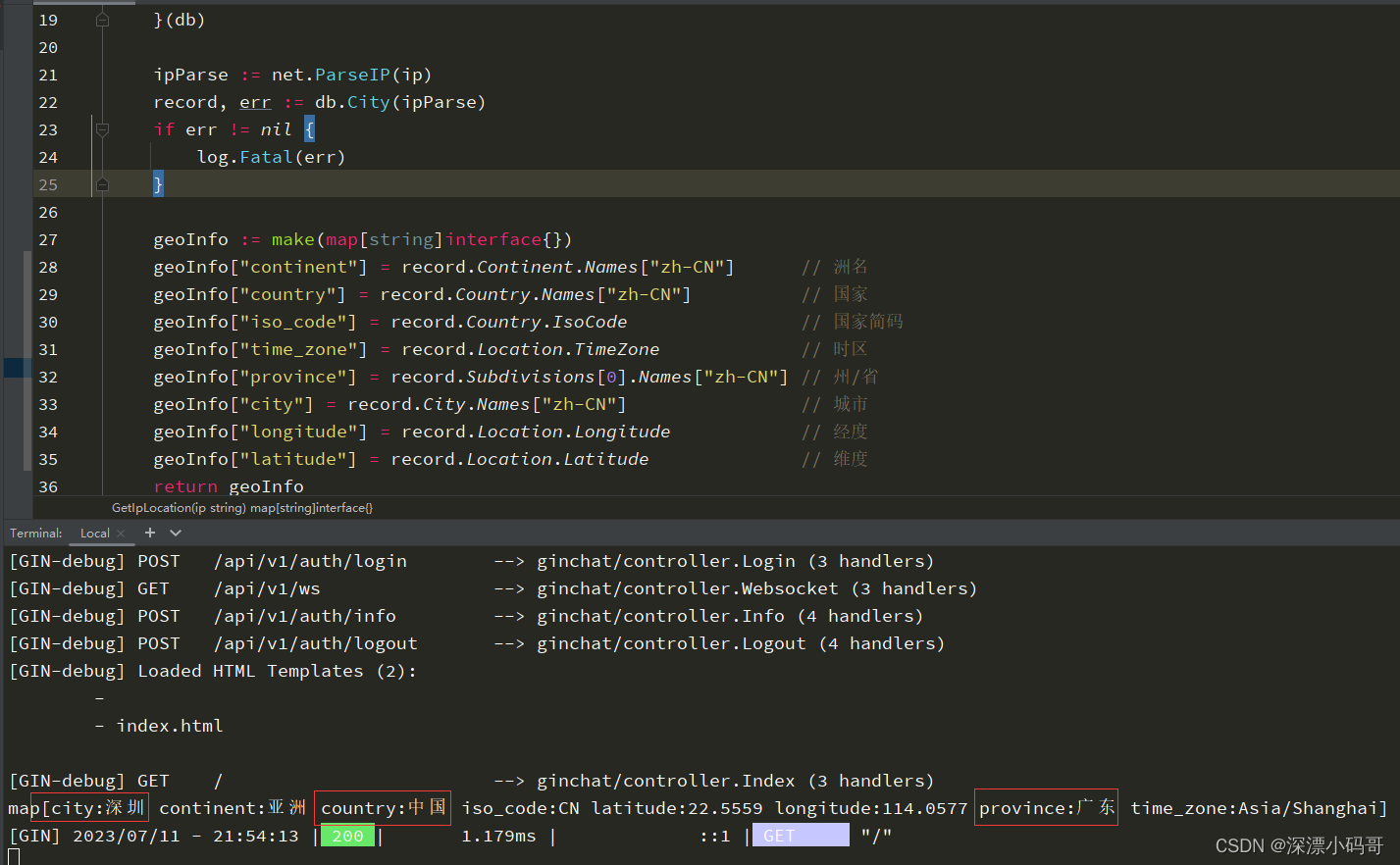1400x865 pixels.
Task: Open a new terminal session with the plus icon
Action: (x=148, y=533)
